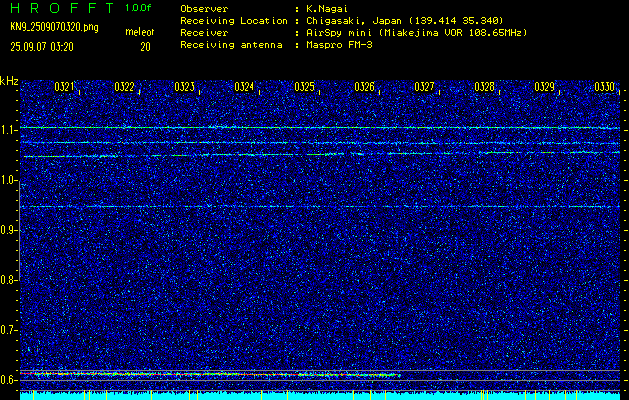Click the Observer field label
The height and width of the screenshot is (400, 629).
[x=204, y=9]
